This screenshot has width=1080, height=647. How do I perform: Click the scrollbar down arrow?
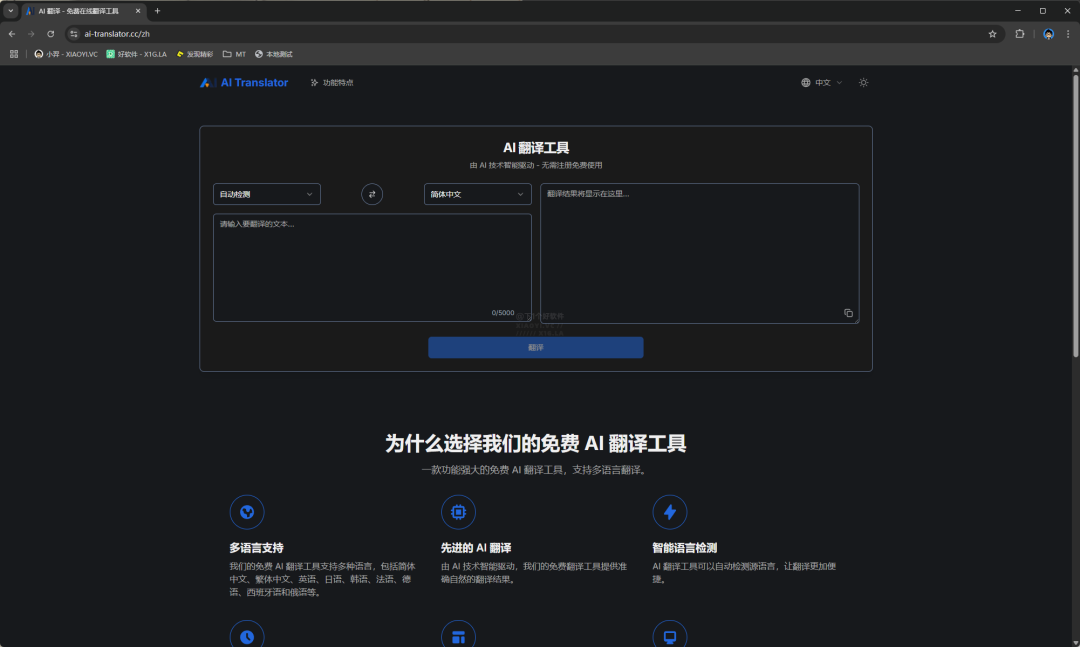[x=1075, y=642]
